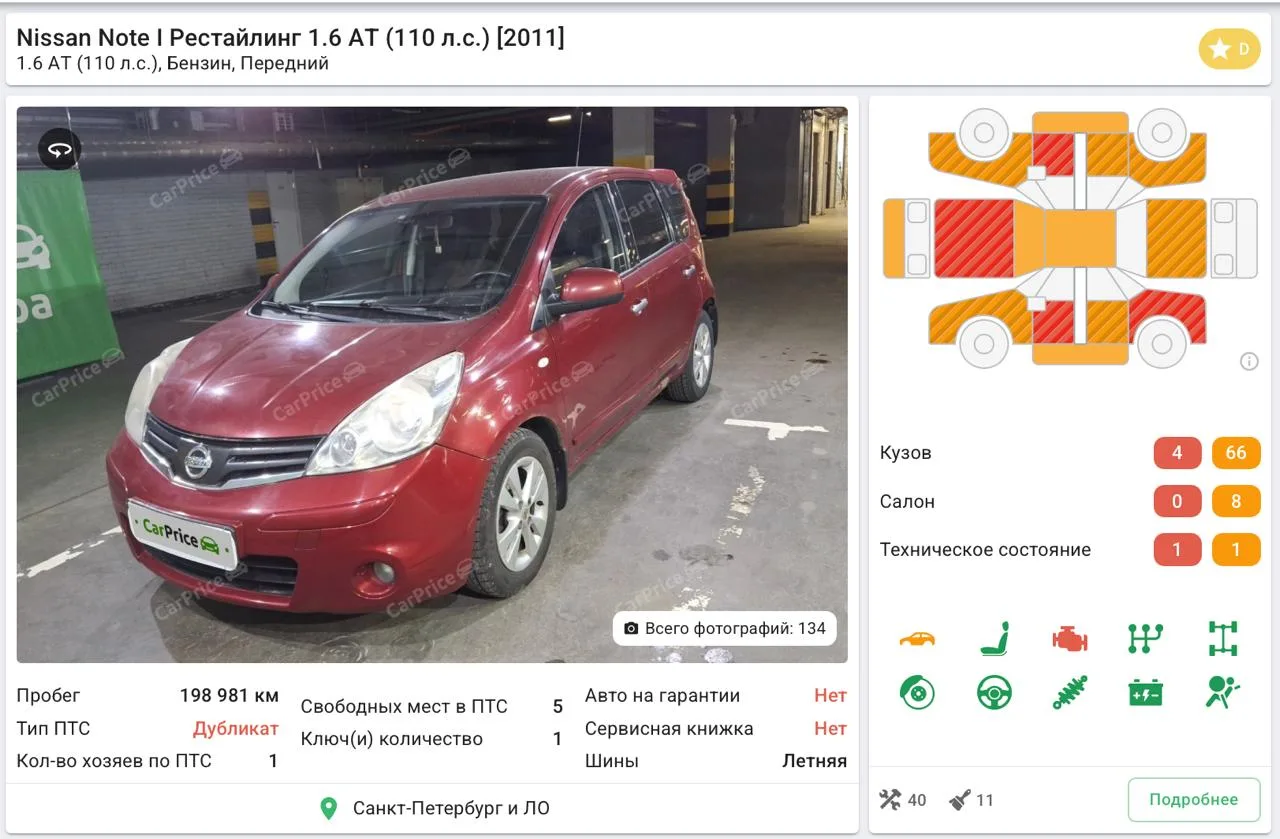Click the red Кузов count 4 badge
This screenshot has height=839, width=1280.
pyautogui.click(x=1177, y=453)
